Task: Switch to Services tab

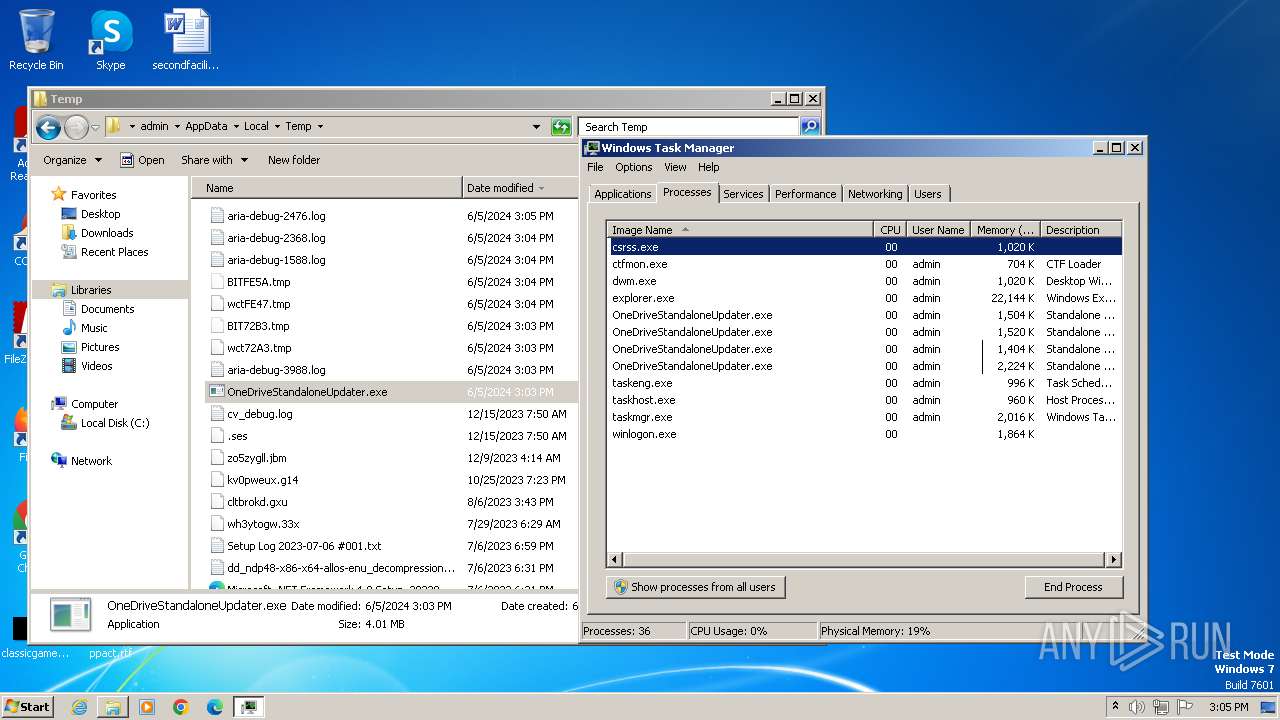Action: point(743,194)
